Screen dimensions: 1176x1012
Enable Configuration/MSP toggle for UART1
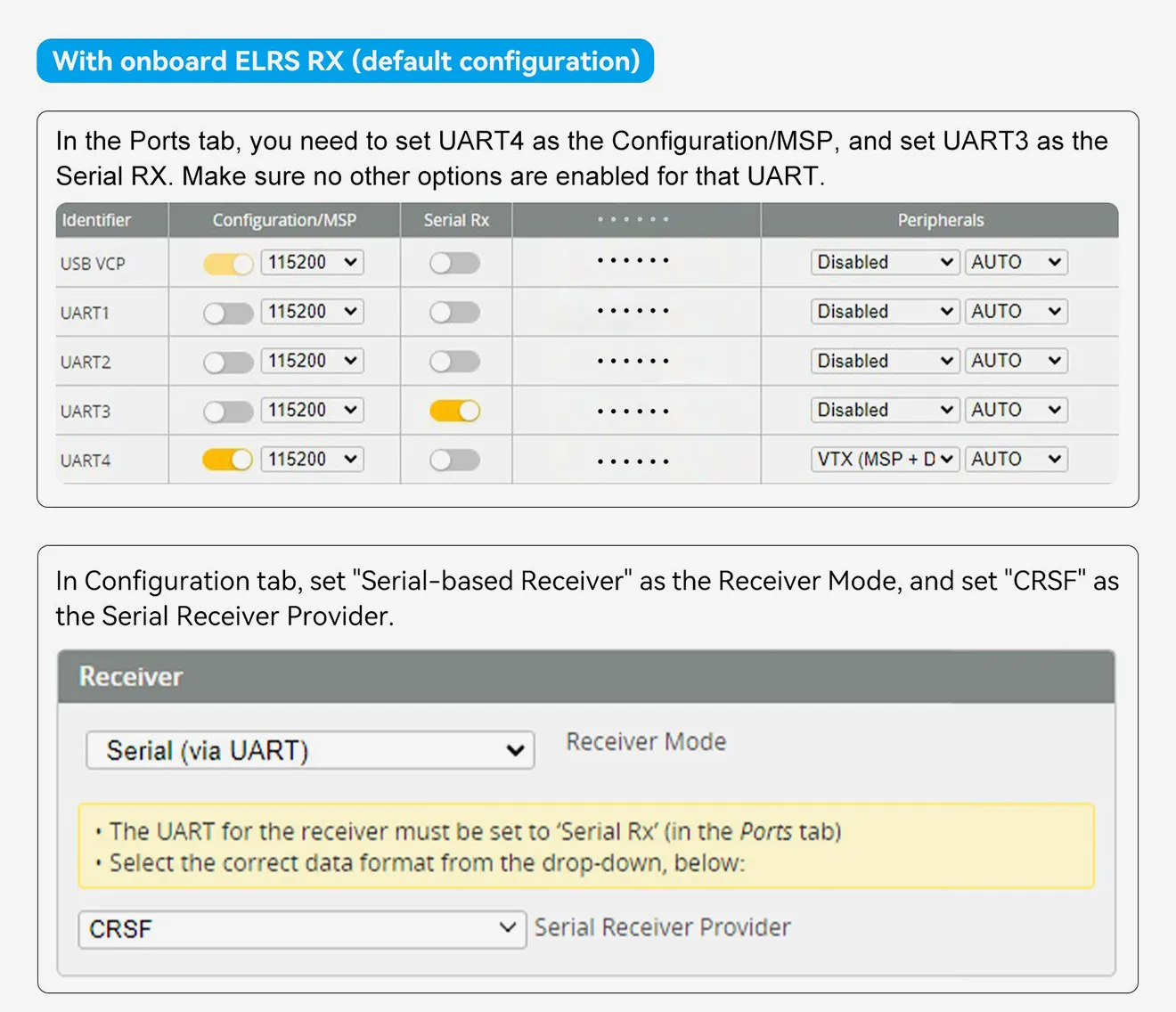(x=227, y=312)
